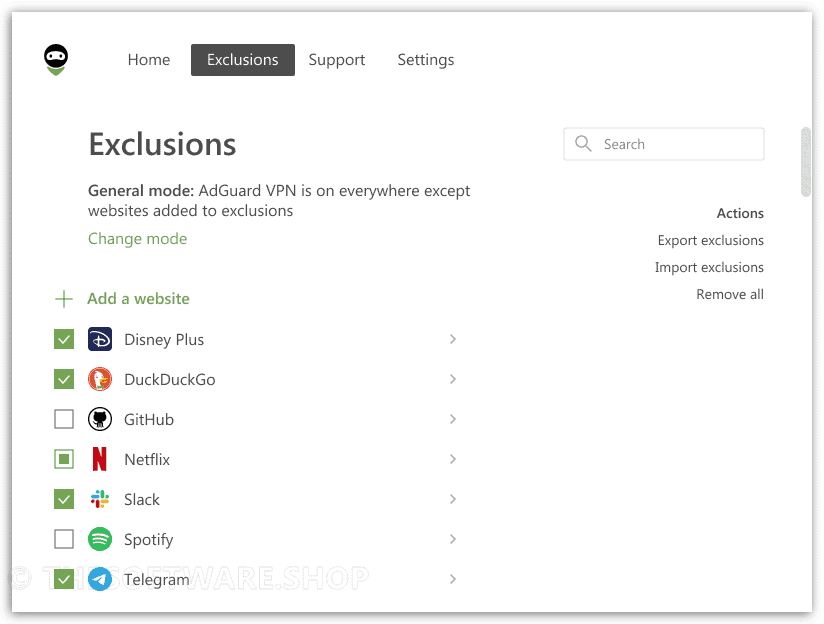Click the DuckDuckGo duck icon
824x624 pixels.
click(x=100, y=379)
